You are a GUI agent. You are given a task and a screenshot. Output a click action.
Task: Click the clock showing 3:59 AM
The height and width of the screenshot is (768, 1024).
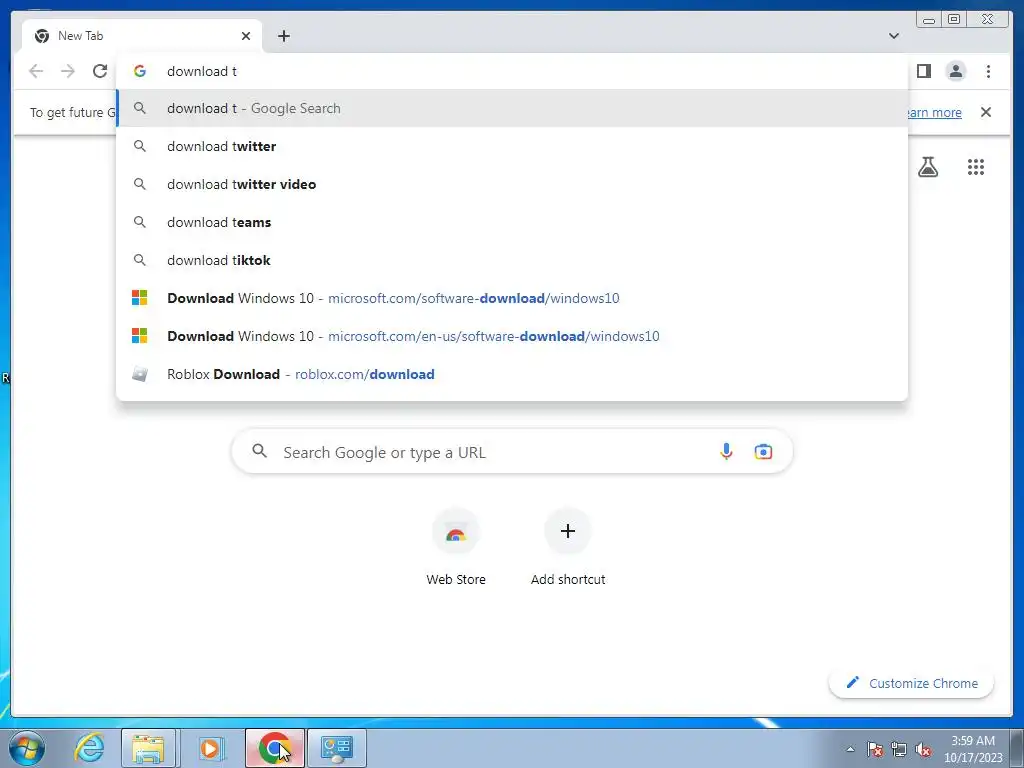(x=972, y=749)
